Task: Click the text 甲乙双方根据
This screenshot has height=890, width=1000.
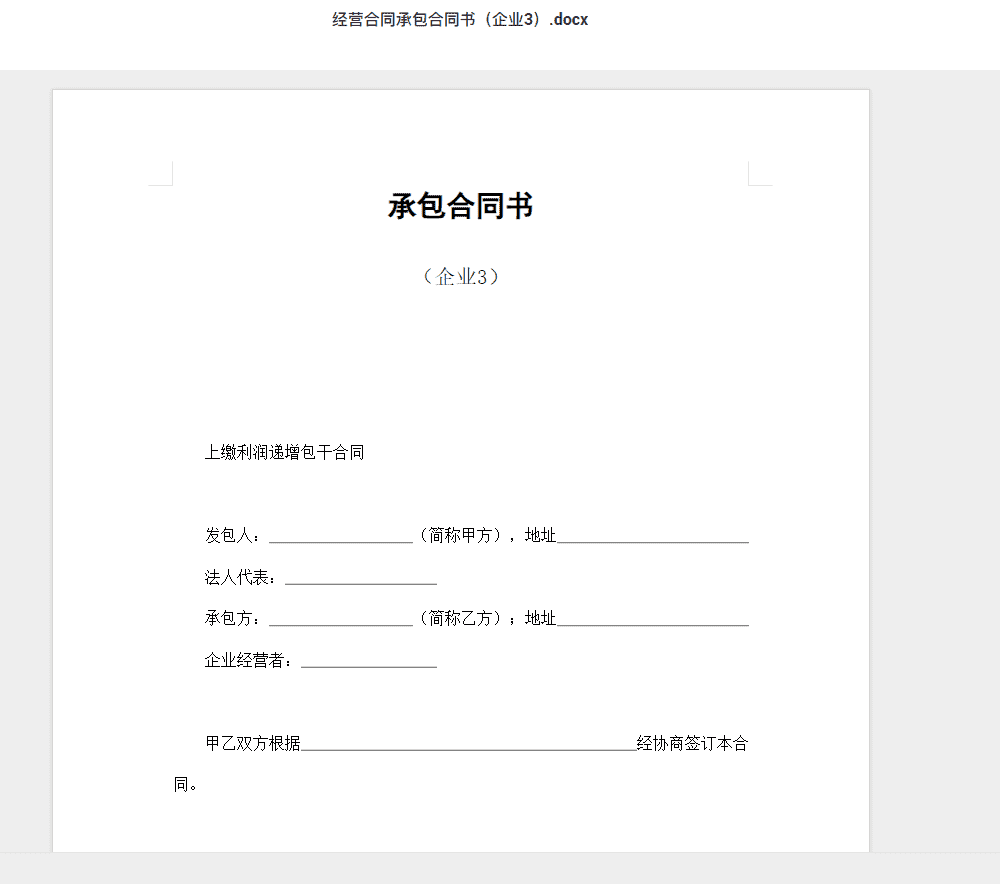Action: (x=253, y=743)
